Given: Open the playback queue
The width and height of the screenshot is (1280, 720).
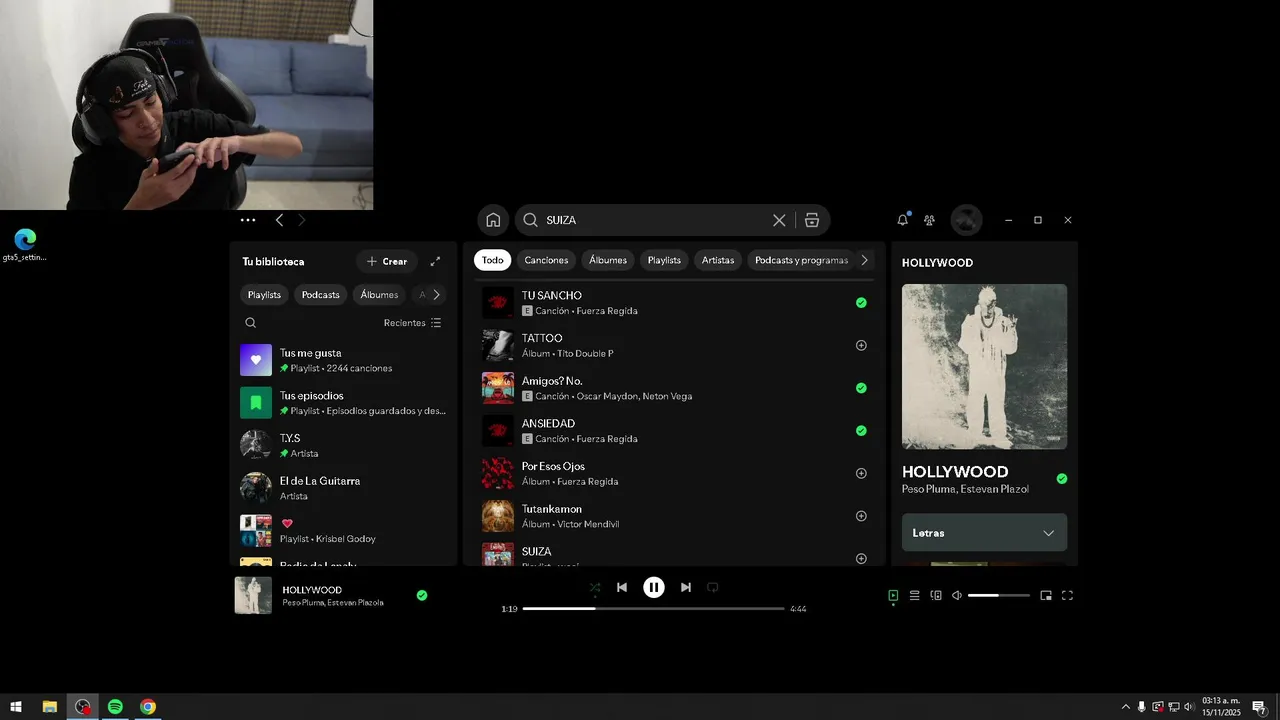Looking at the screenshot, I should pyautogui.click(x=914, y=595).
